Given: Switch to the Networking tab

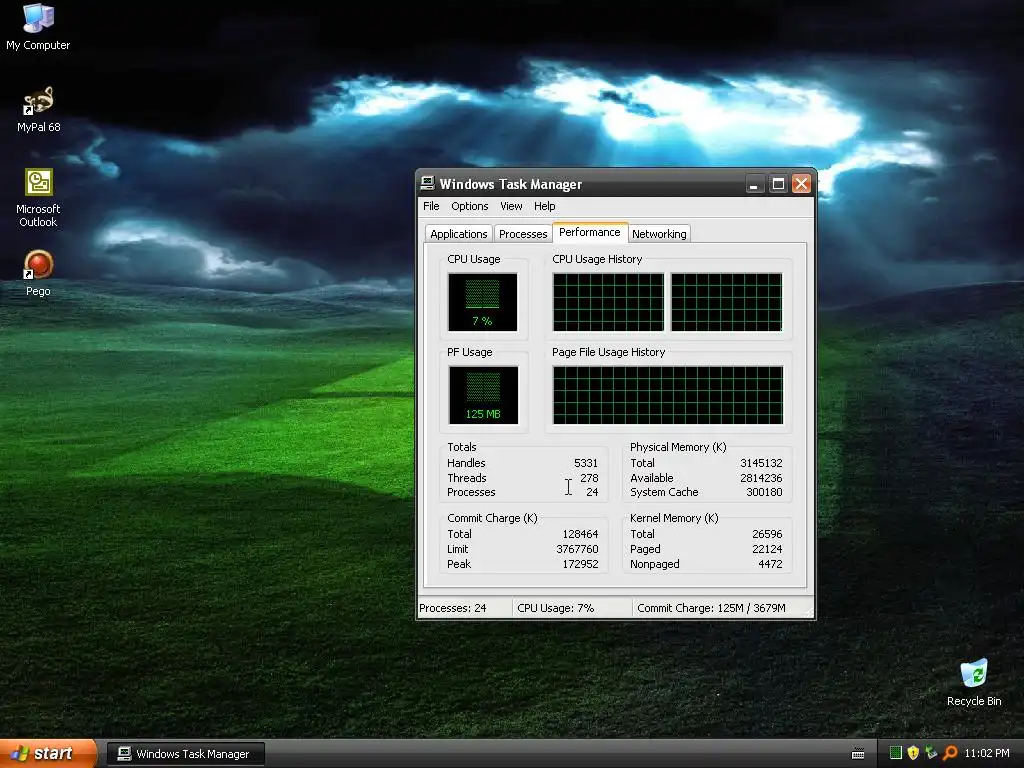Looking at the screenshot, I should click(659, 234).
